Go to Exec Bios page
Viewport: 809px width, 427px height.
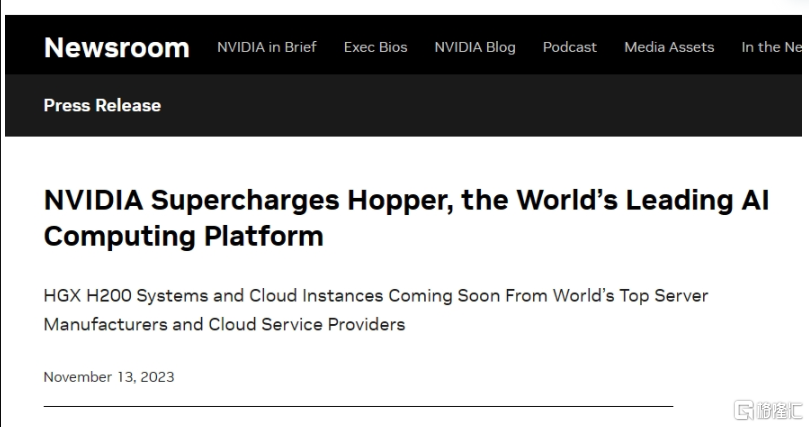(x=376, y=47)
